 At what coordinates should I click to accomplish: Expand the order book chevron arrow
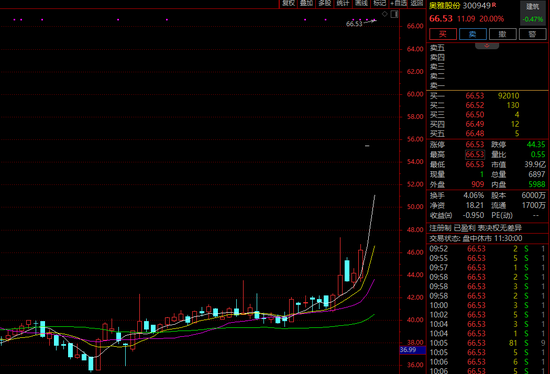pyautogui.click(x=487, y=46)
